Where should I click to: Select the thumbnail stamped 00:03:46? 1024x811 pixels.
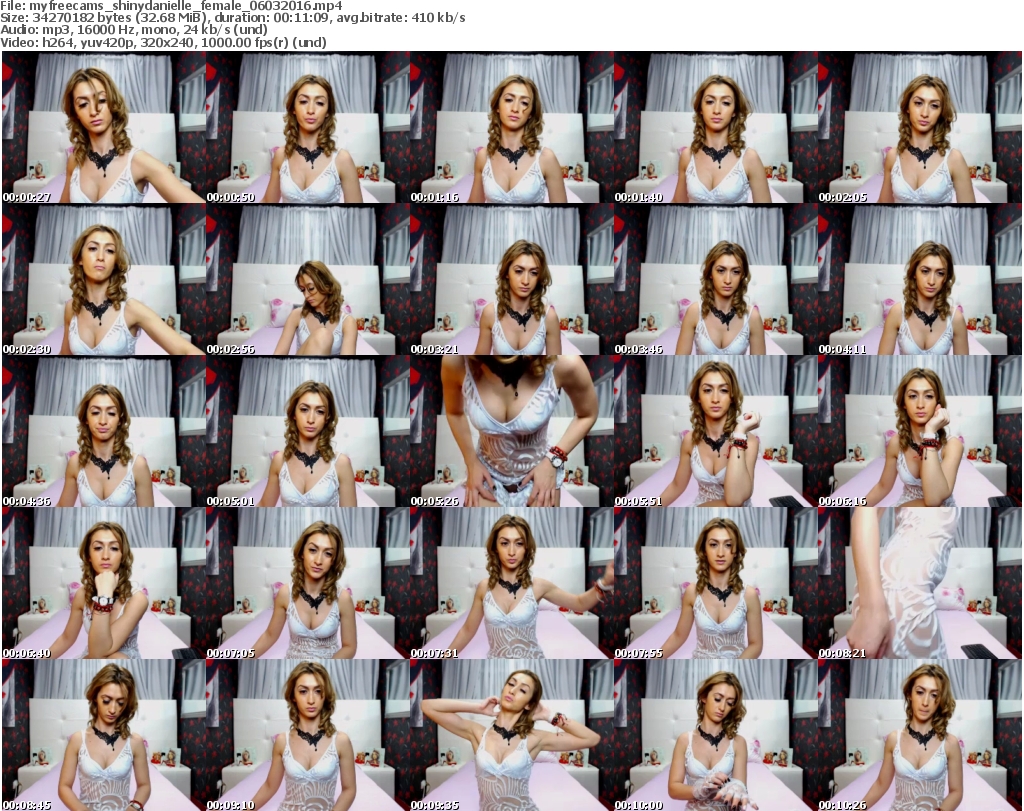tap(716, 279)
